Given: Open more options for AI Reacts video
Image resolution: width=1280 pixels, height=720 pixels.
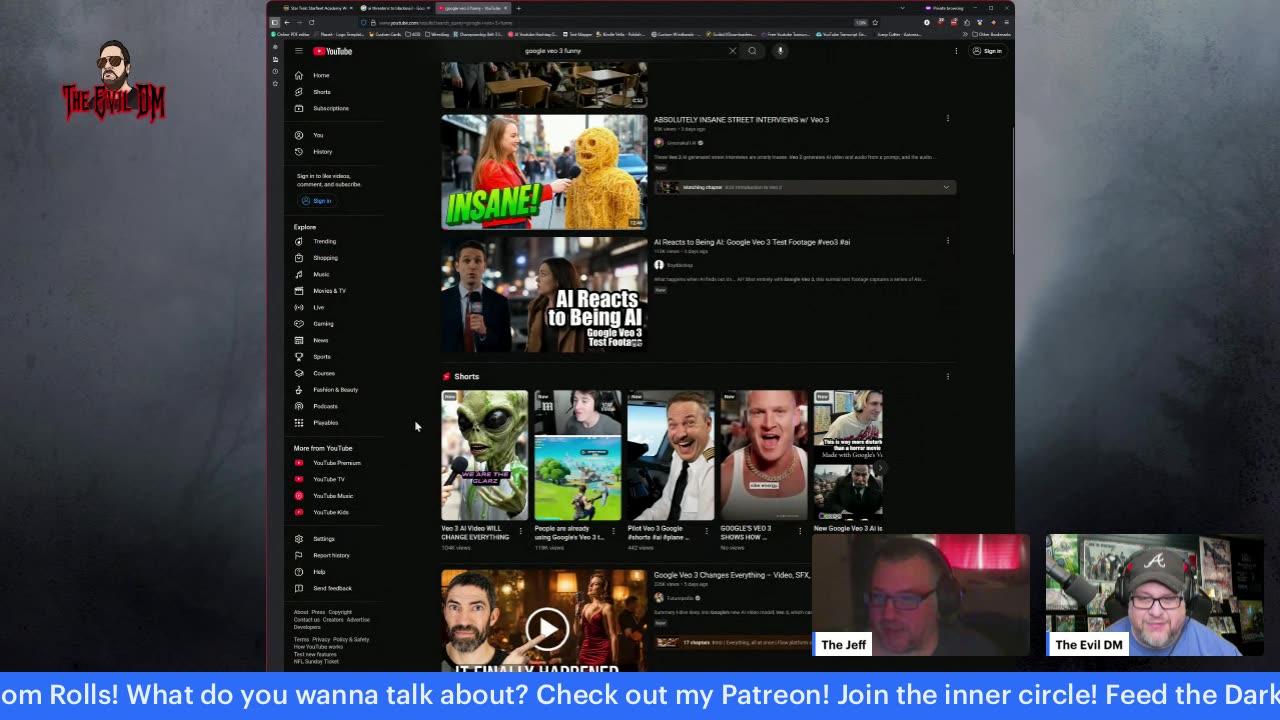Looking at the screenshot, I should pos(948,241).
